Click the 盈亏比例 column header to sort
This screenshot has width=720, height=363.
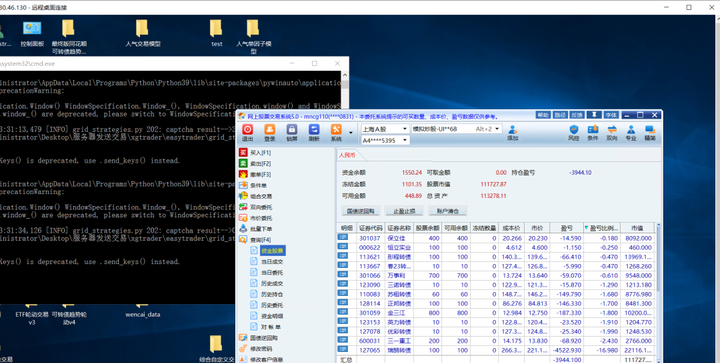[602, 228]
